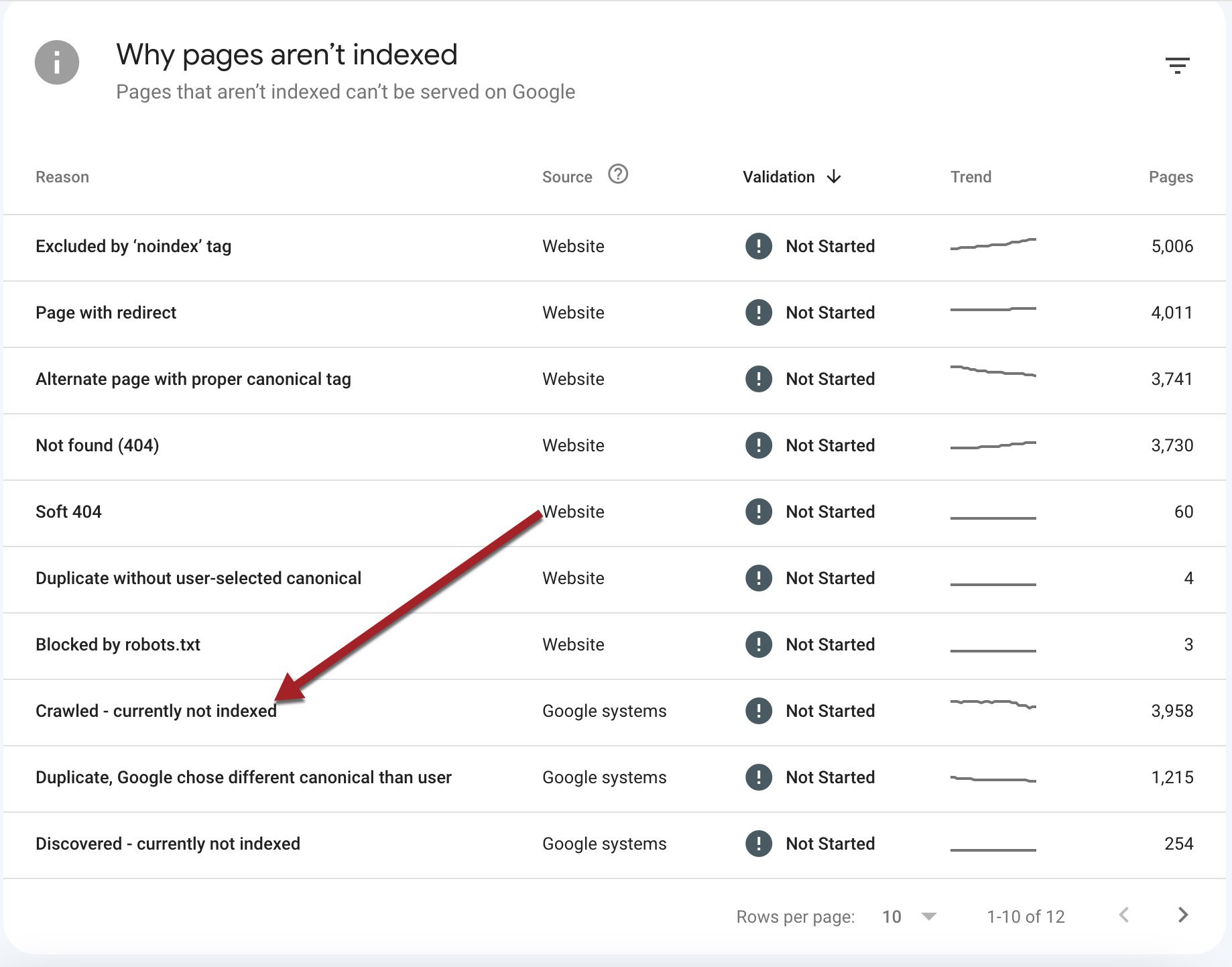Screen dimensions: 1232x967
Task: Sort by the Validation column header
Action: pos(778,177)
